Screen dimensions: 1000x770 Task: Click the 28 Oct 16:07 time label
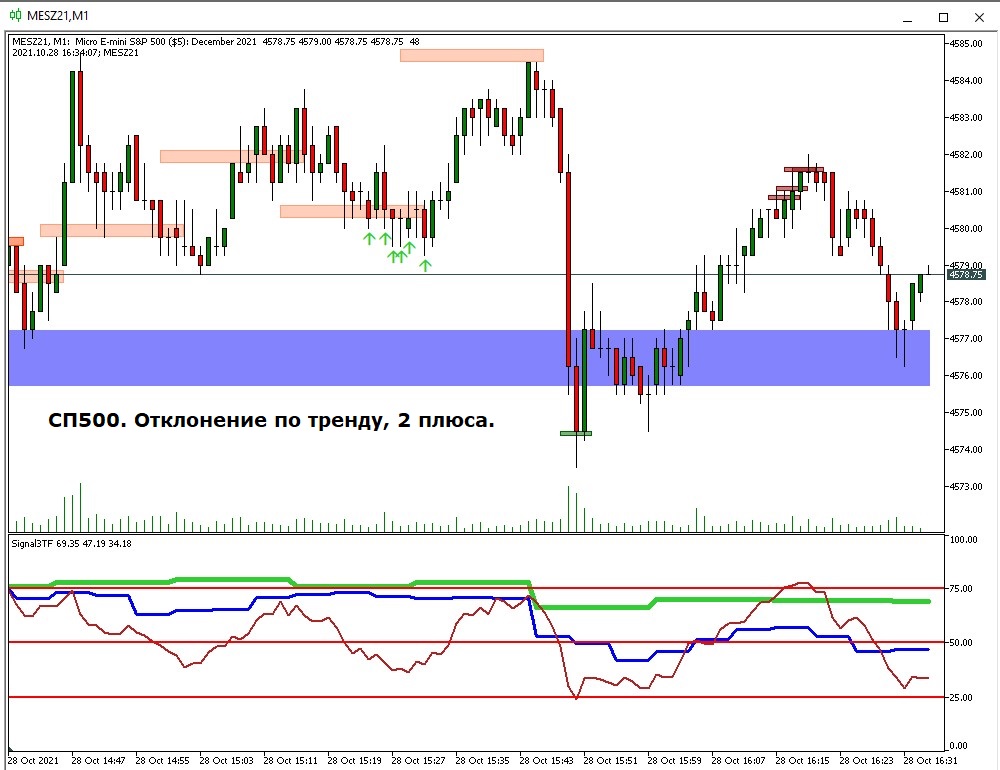coord(738,760)
